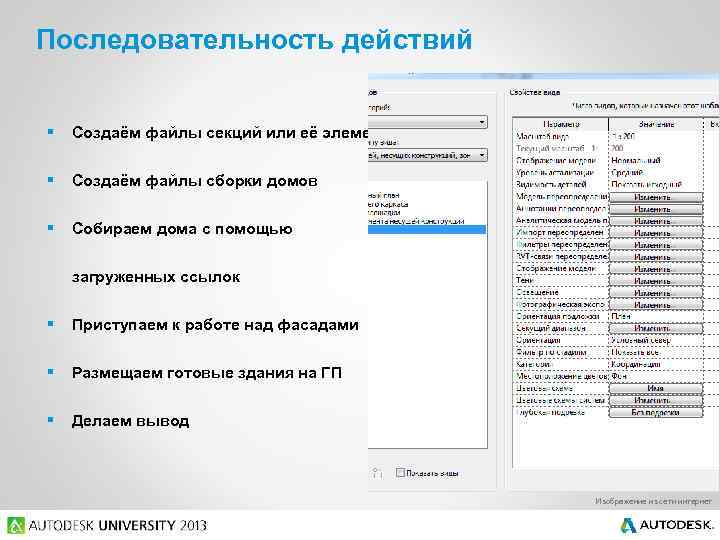The width and height of the screenshot is (720, 540).
Task: Click Изменить for Модель переопределения row
Action: pyautogui.click(x=656, y=197)
